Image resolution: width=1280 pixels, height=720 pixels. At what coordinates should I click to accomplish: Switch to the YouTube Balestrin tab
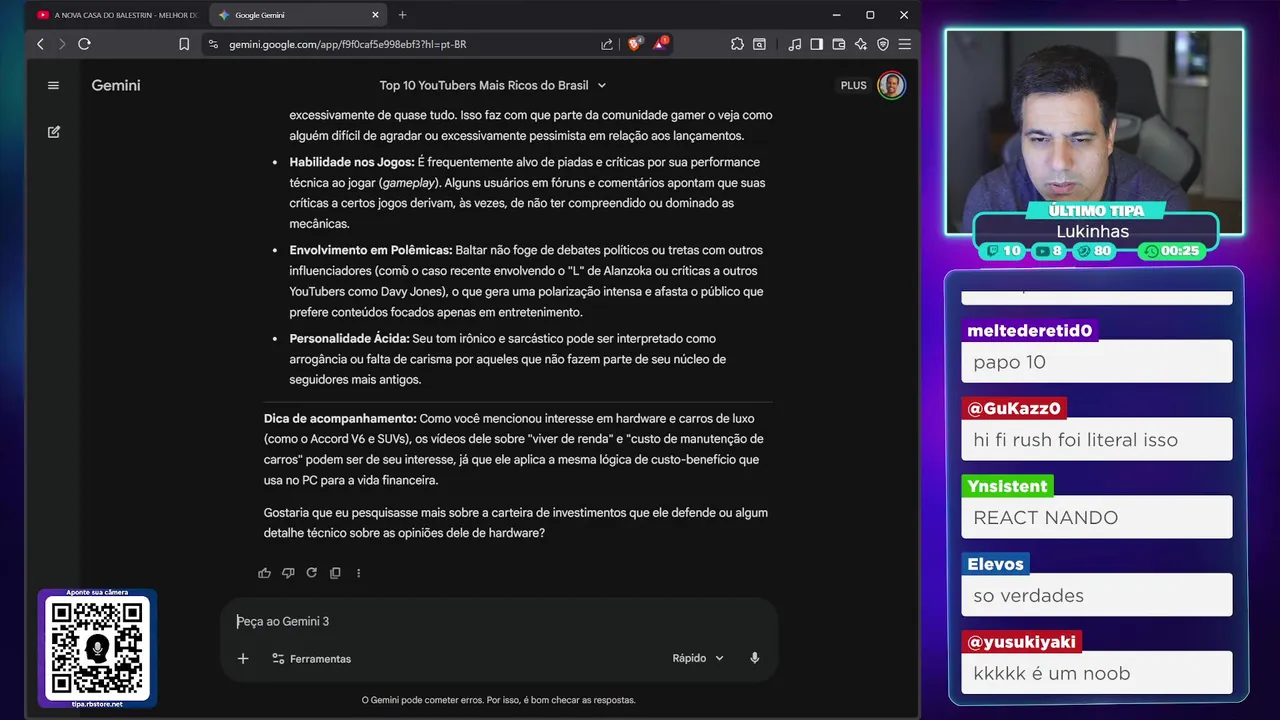point(116,15)
